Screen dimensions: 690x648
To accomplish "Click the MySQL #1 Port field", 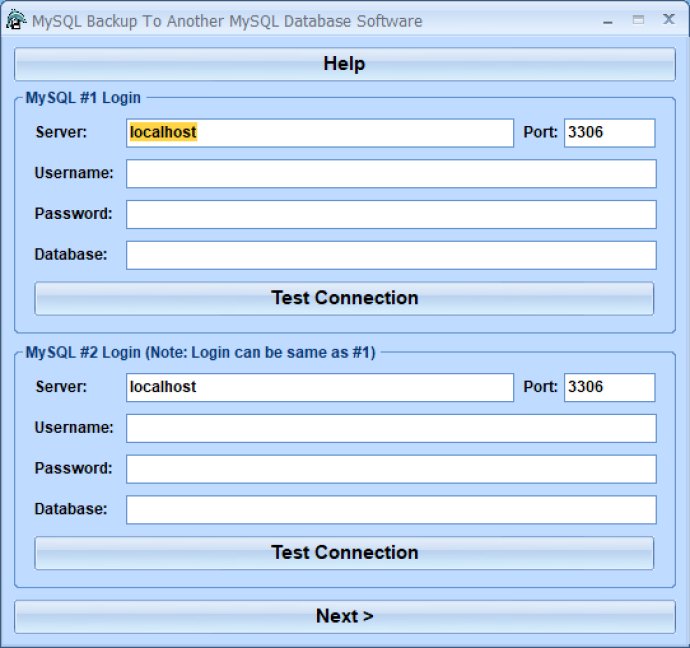I will (x=609, y=132).
